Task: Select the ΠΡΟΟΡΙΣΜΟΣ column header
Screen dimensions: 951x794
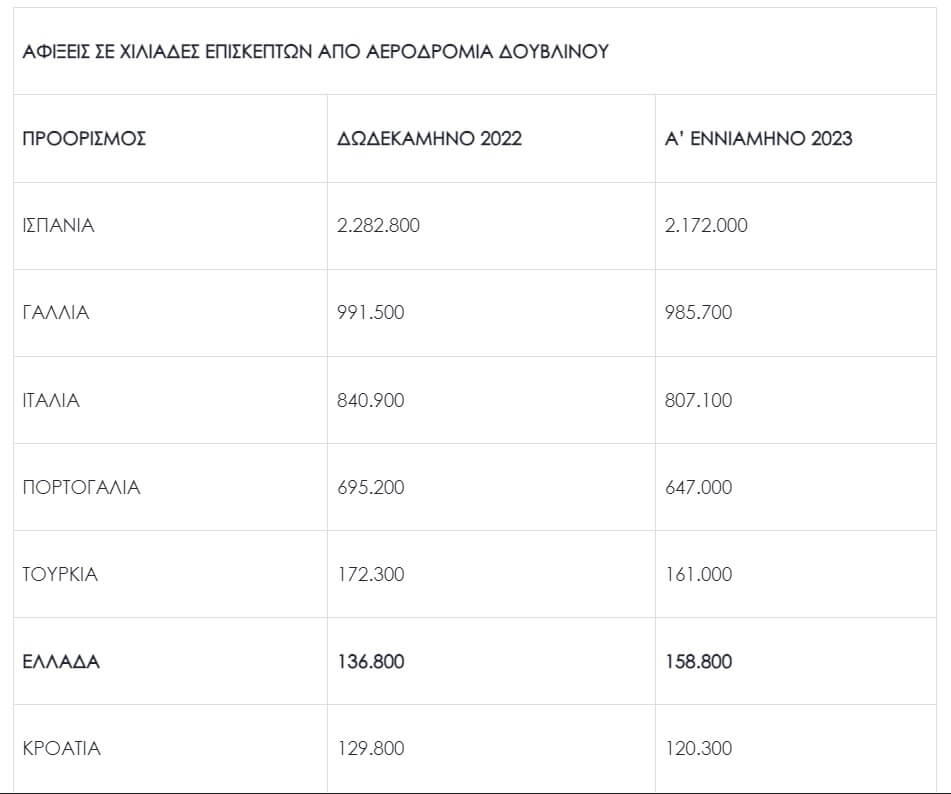Action: click(x=85, y=139)
